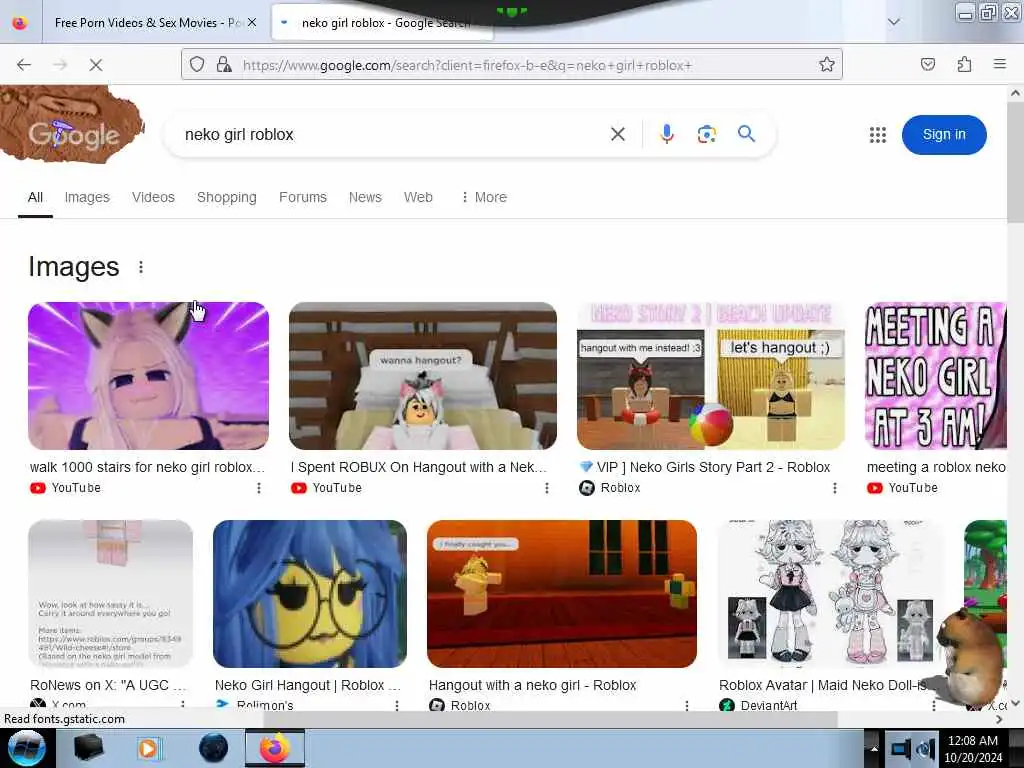The image size is (1024, 768).
Task: Click the Maid Neko Doll avatar thumbnail
Action: click(x=831, y=594)
